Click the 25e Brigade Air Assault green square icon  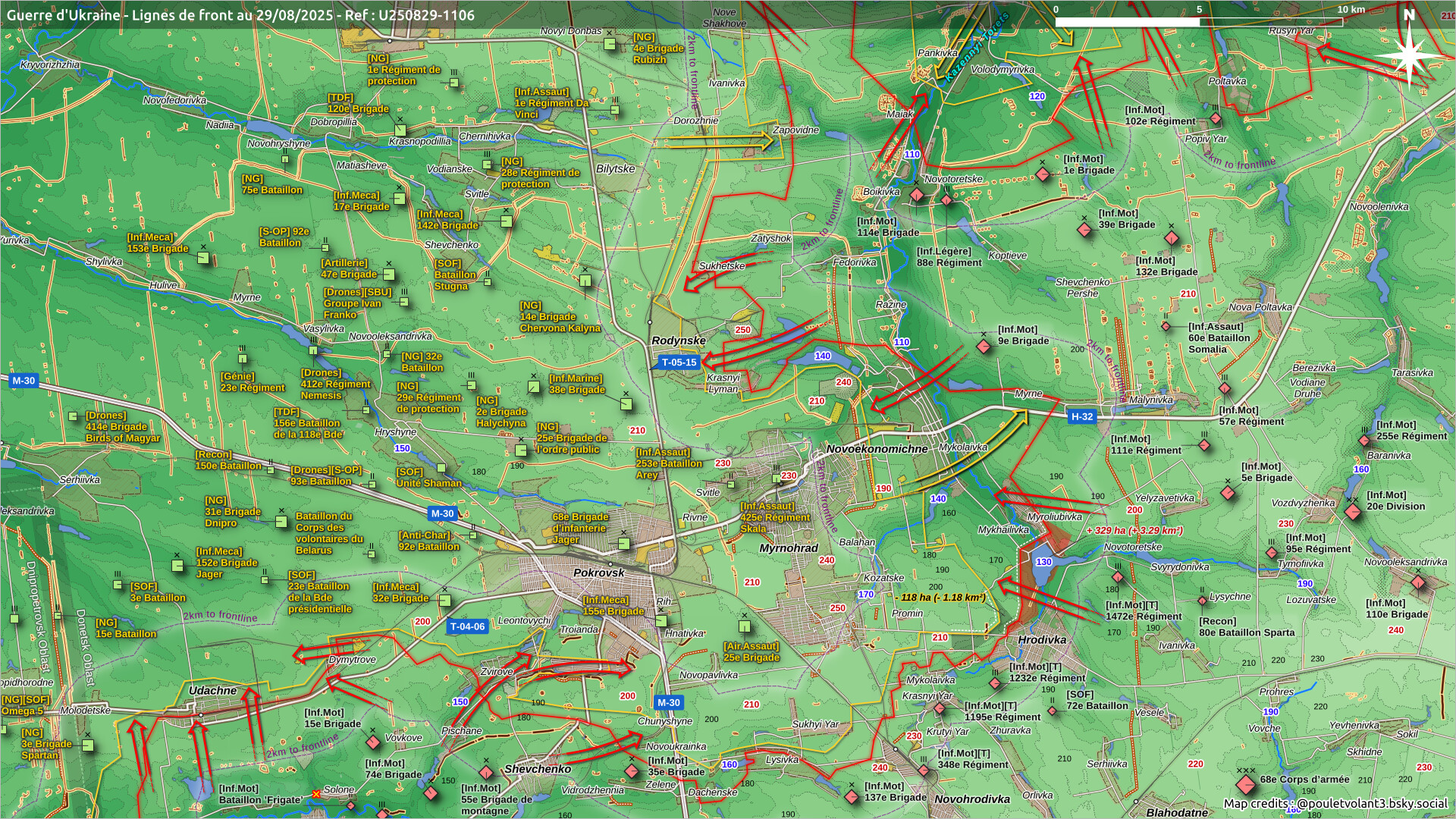click(x=745, y=626)
